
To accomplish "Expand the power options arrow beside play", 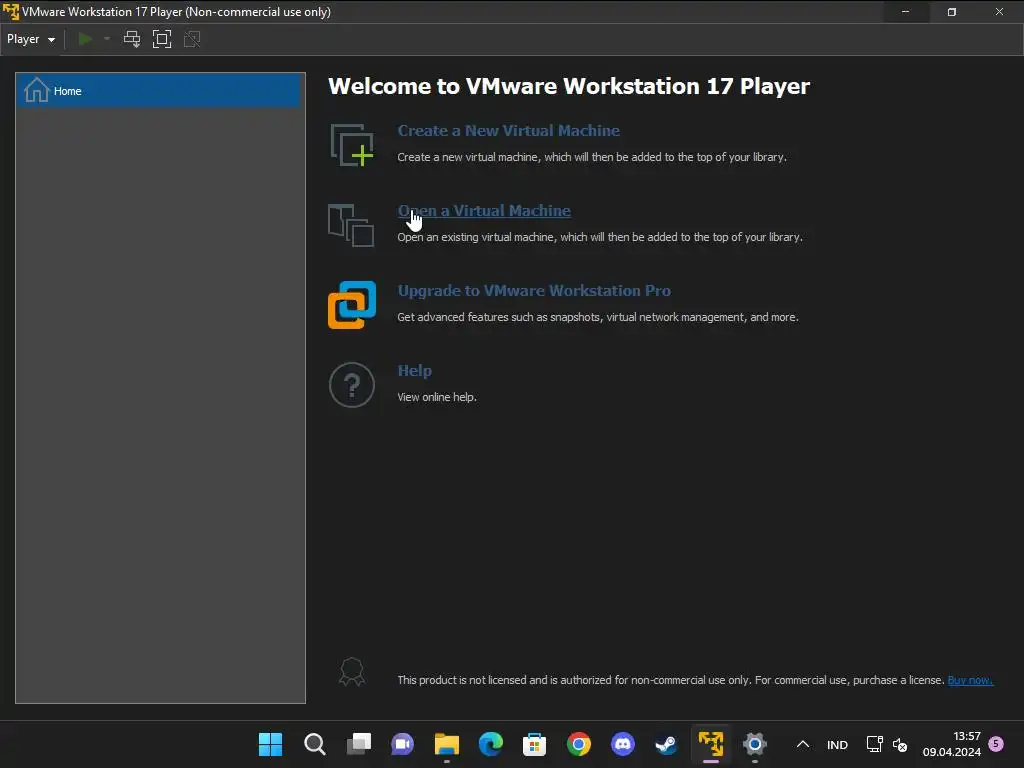I will (x=107, y=39).
